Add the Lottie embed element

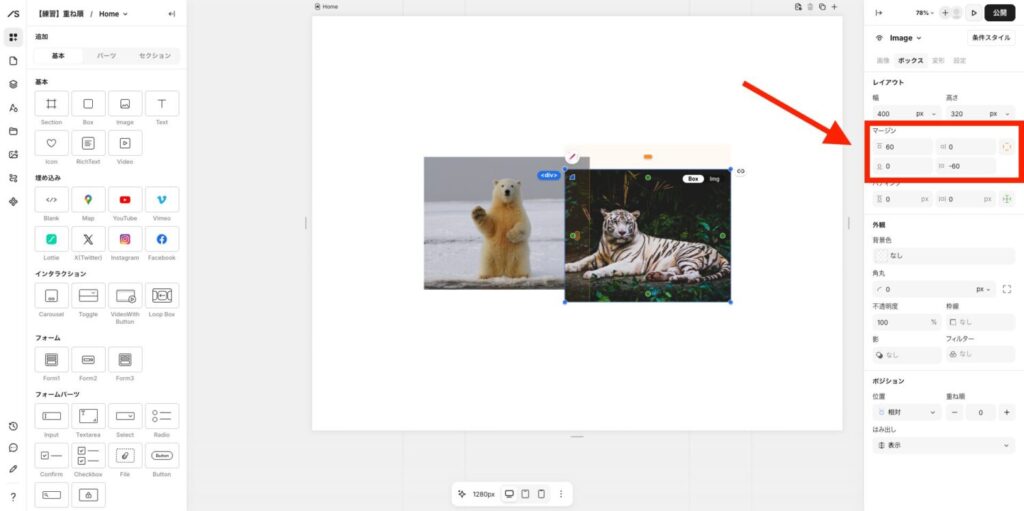pos(51,240)
